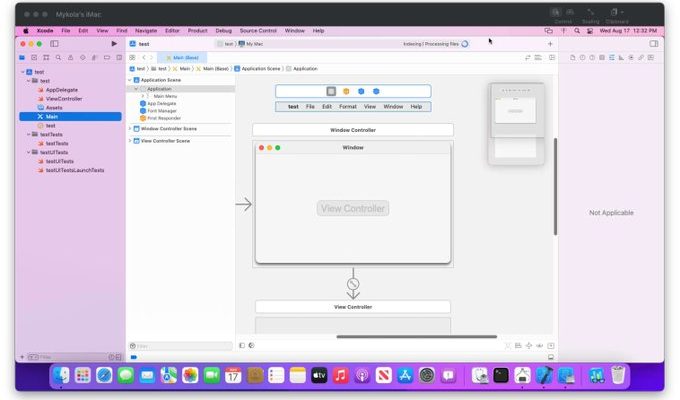Open the View Effects inspector icon
680x400 pixels.
[651, 58]
